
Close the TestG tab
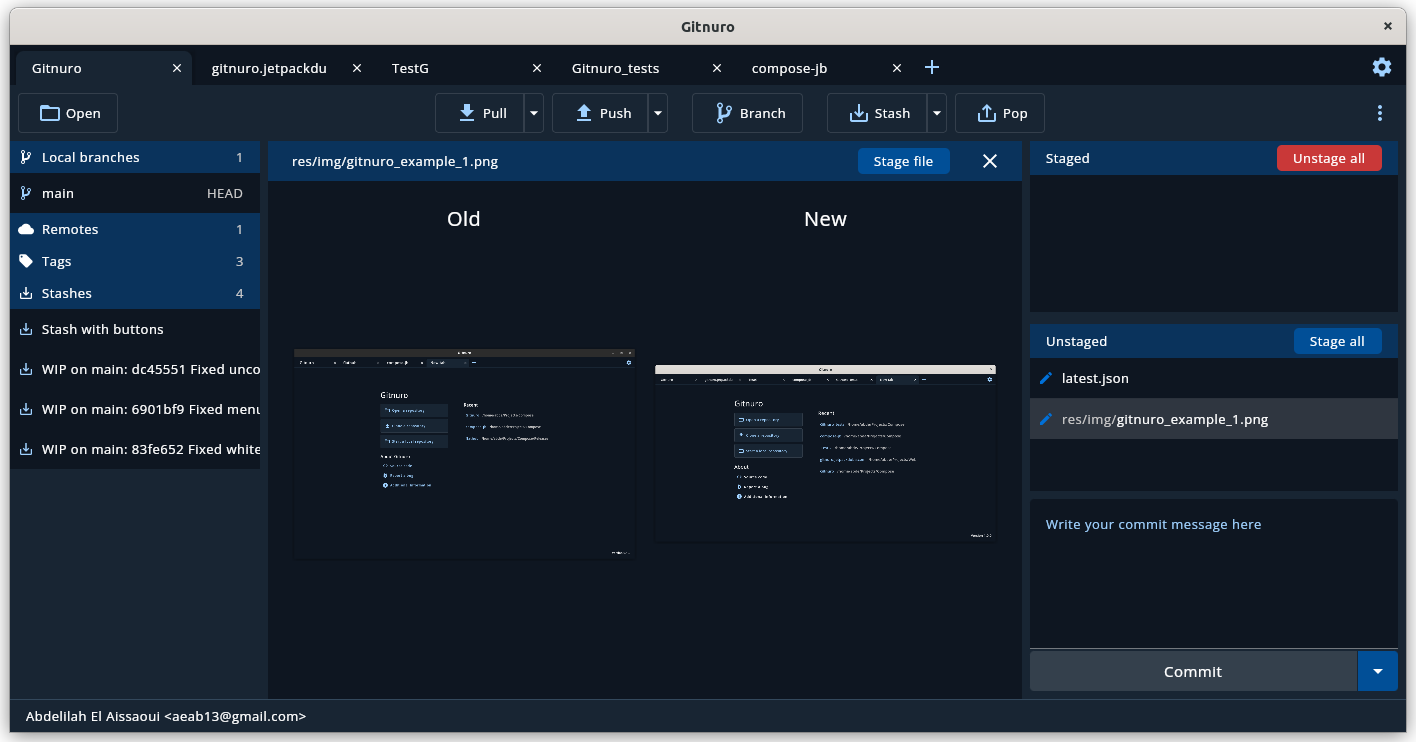(537, 68)
